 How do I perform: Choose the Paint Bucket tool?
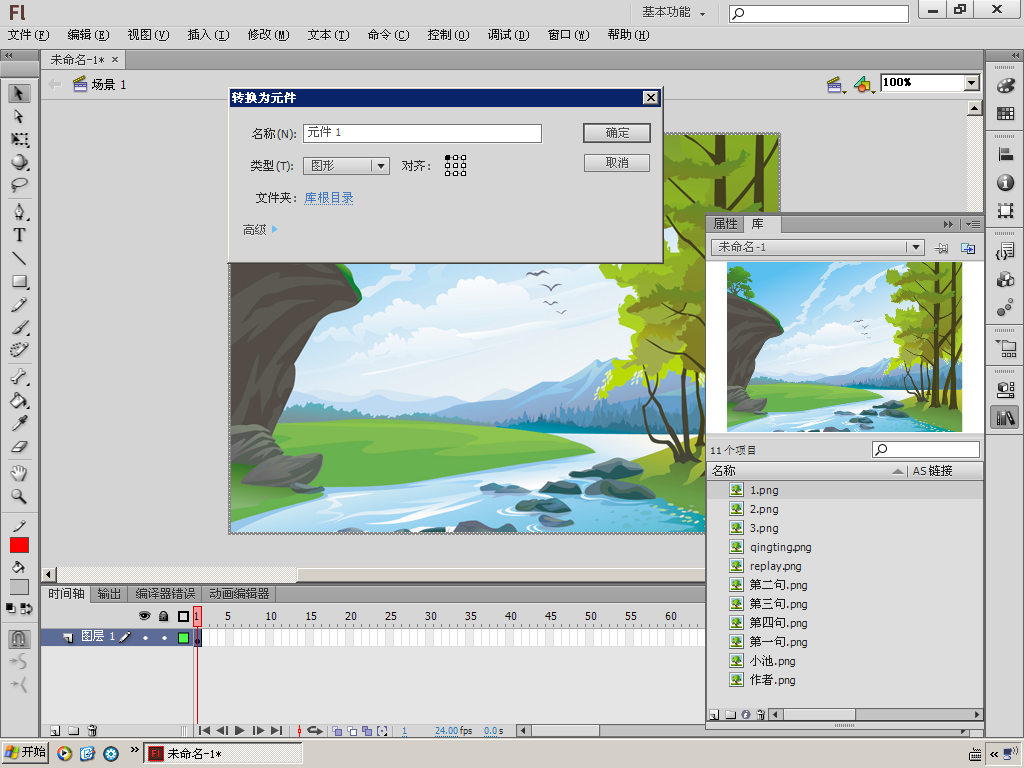19,401
